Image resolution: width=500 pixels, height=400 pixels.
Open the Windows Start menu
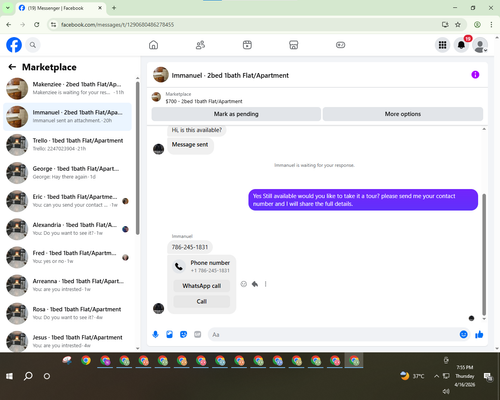point(9,376)
